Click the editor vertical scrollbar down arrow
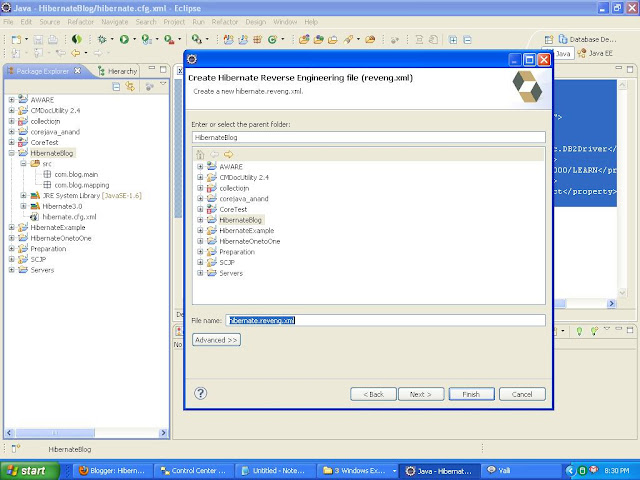 622,292
